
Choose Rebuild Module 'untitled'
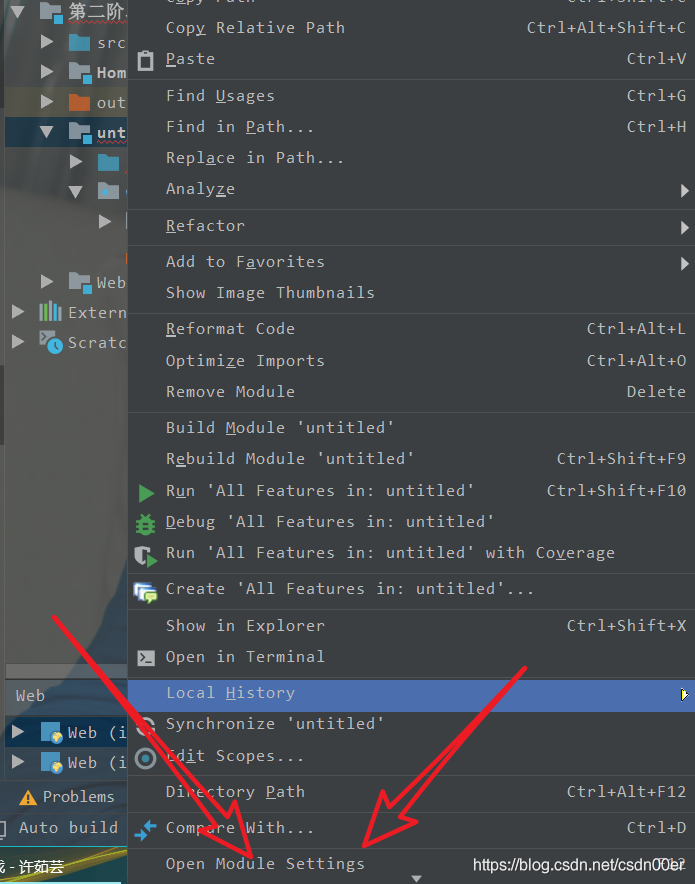411,459
